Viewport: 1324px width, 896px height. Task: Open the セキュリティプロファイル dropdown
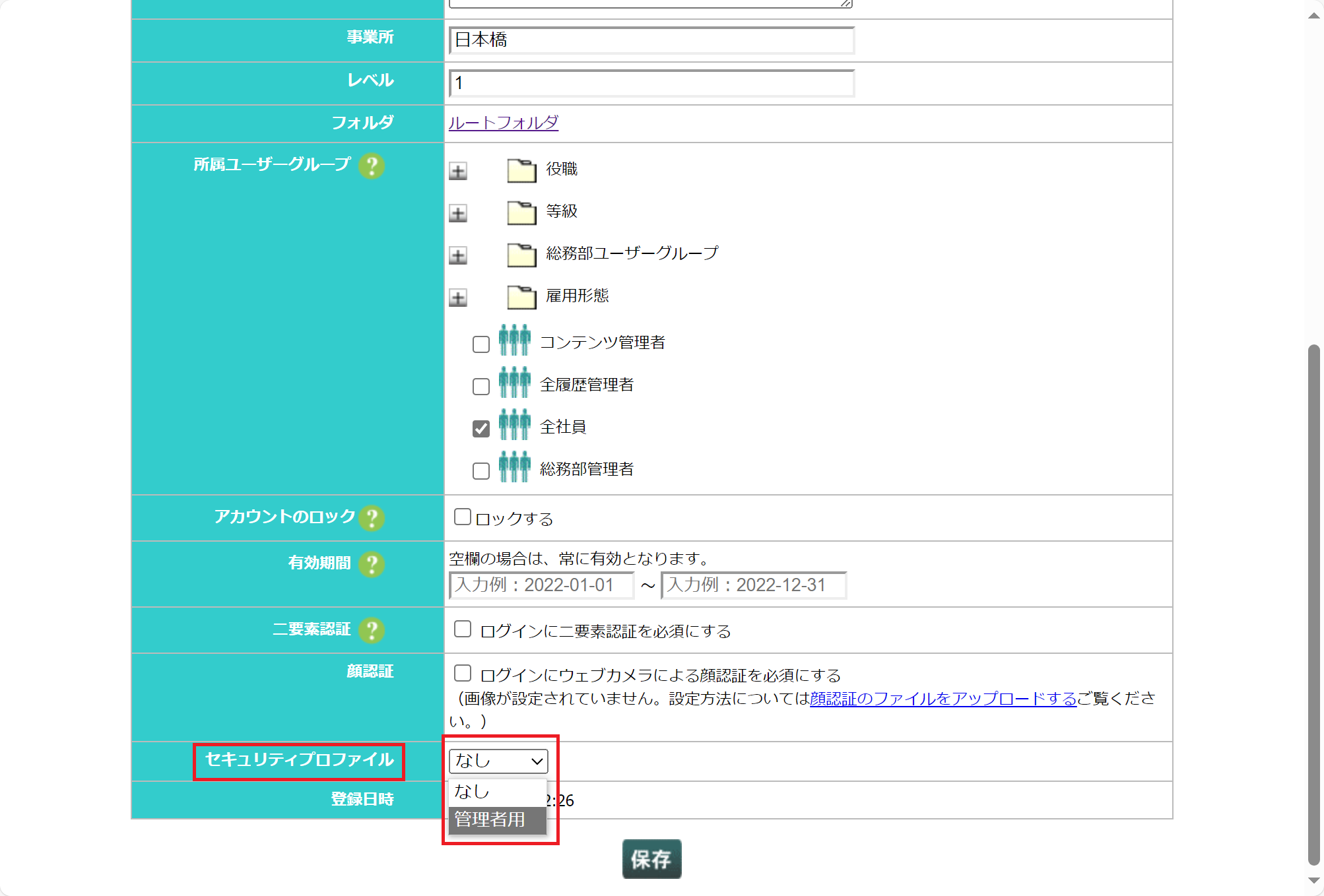498,761
